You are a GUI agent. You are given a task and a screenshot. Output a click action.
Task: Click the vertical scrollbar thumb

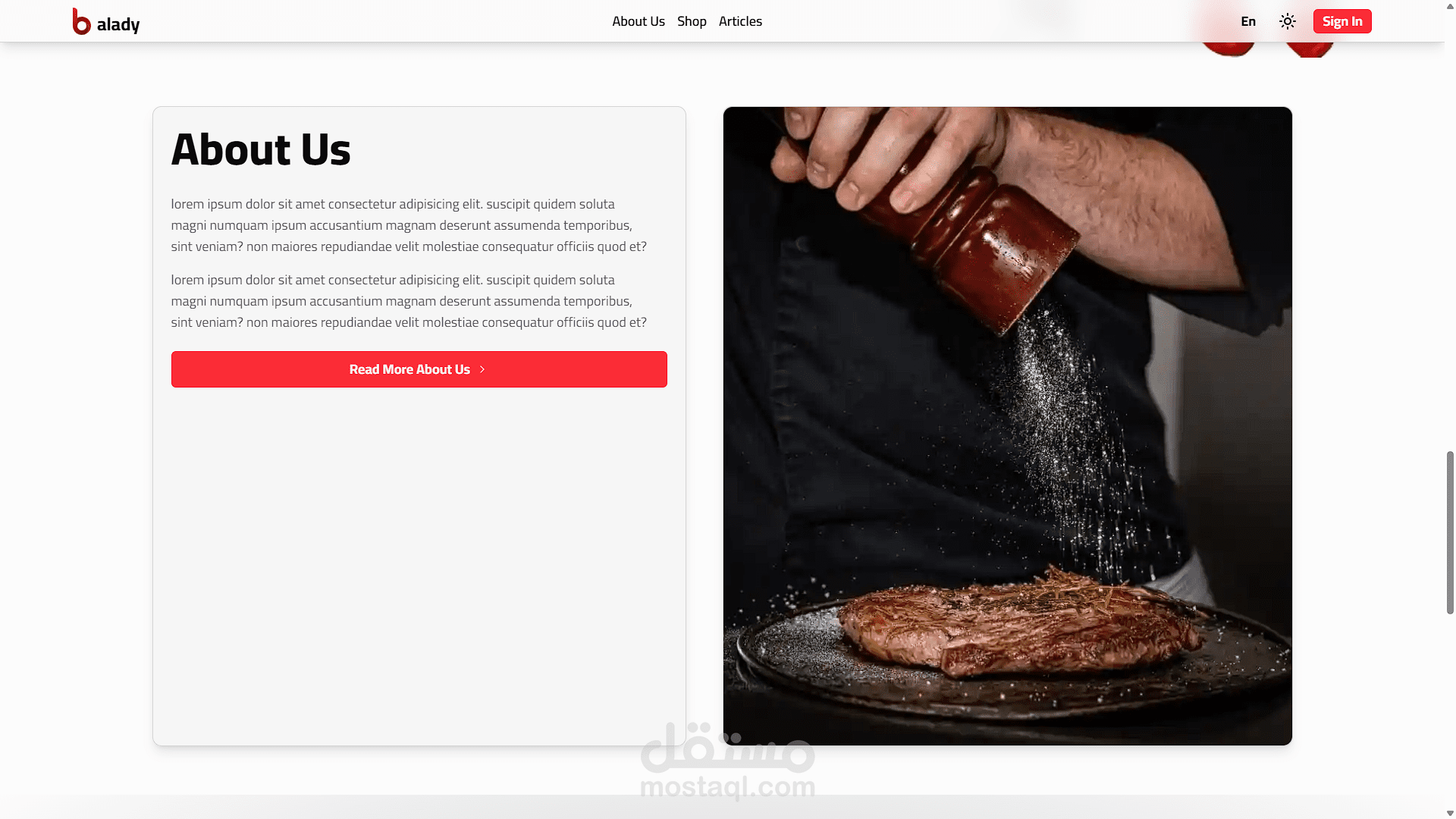(x=1450, y=532)
